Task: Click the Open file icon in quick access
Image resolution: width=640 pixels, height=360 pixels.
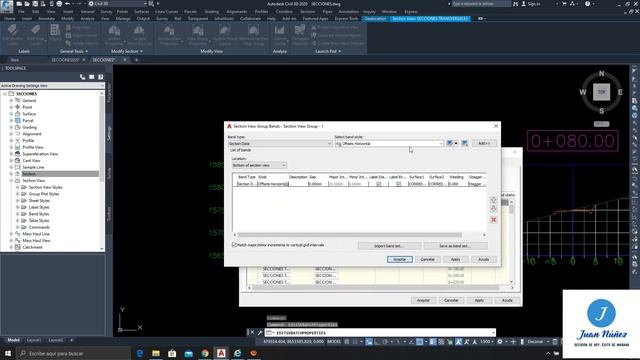Action: tap(27, 4)
